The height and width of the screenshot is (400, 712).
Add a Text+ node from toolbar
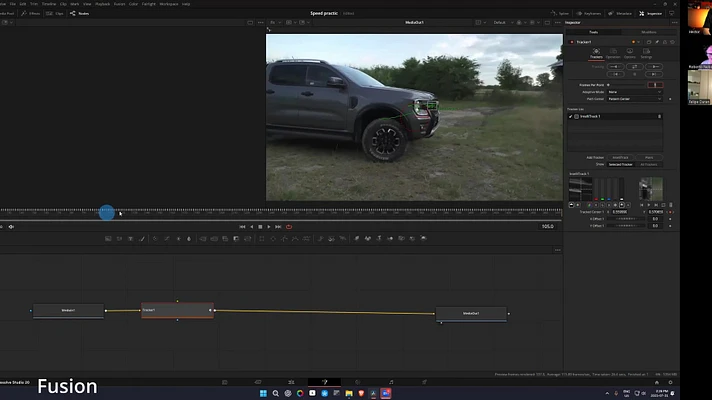tap(130, 238)
